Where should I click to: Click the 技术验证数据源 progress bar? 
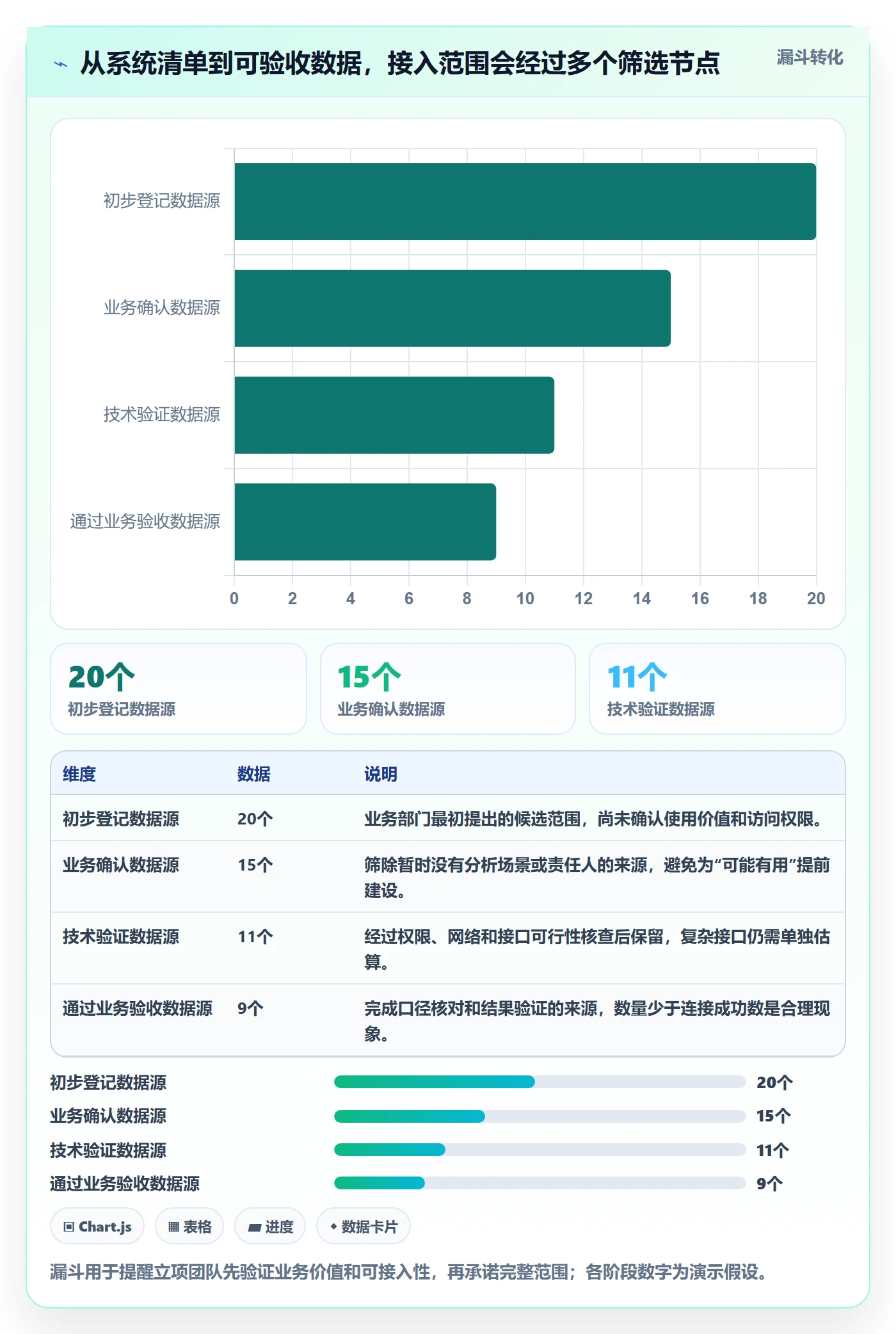pos(540,1150)
